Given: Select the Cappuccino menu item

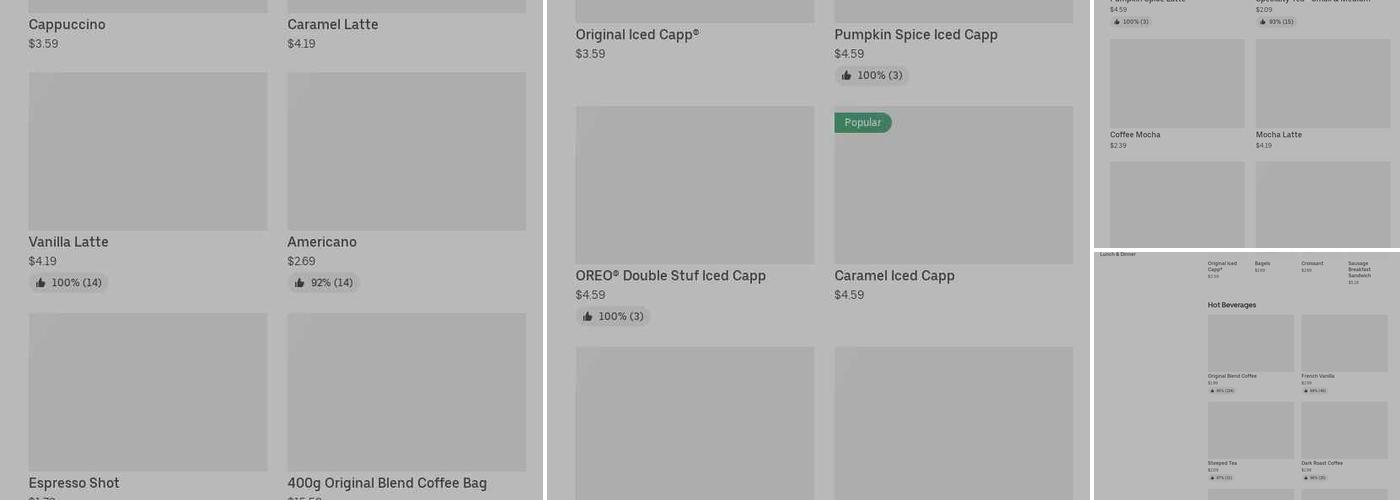Looking at the screenshot, I should [x=67, y=25].
